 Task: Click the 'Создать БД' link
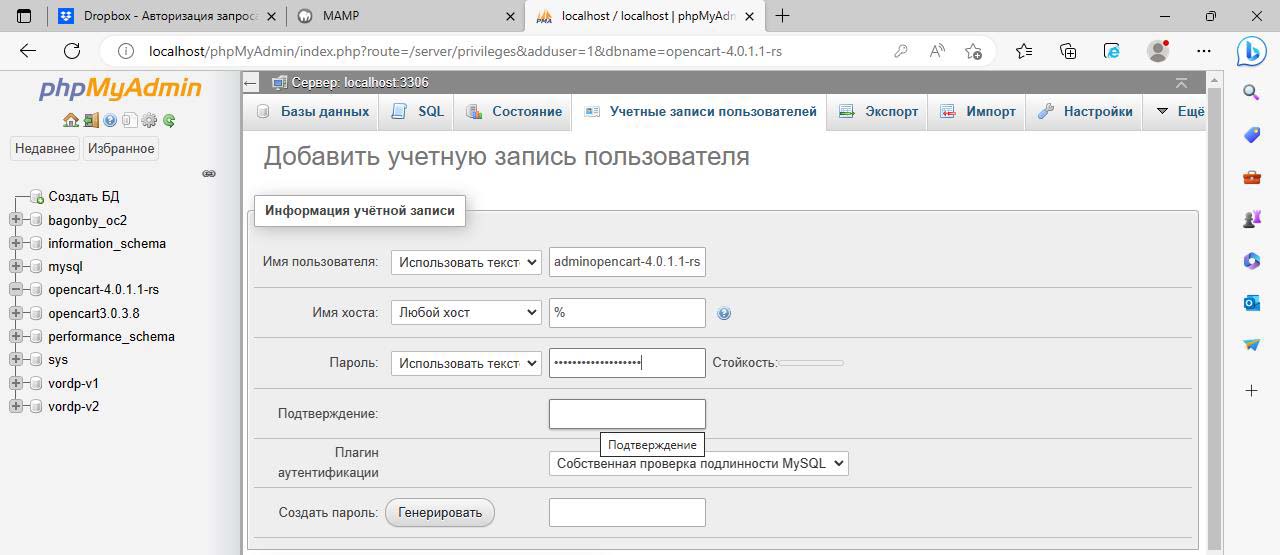(x=83, y=197)
